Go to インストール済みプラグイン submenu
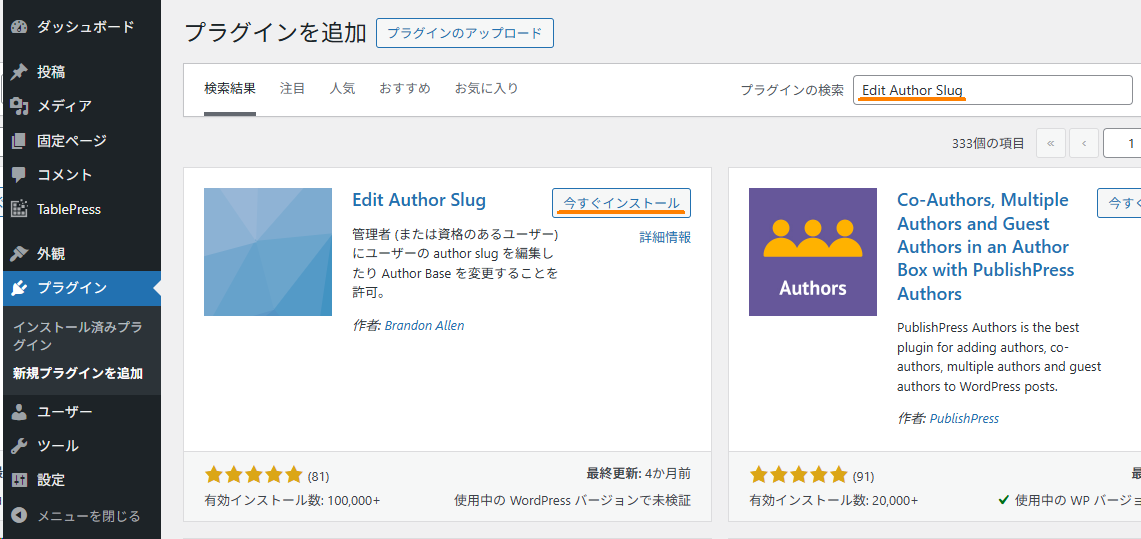The width and height of the screenshot is (1141, 539). (x=78, y=335)
